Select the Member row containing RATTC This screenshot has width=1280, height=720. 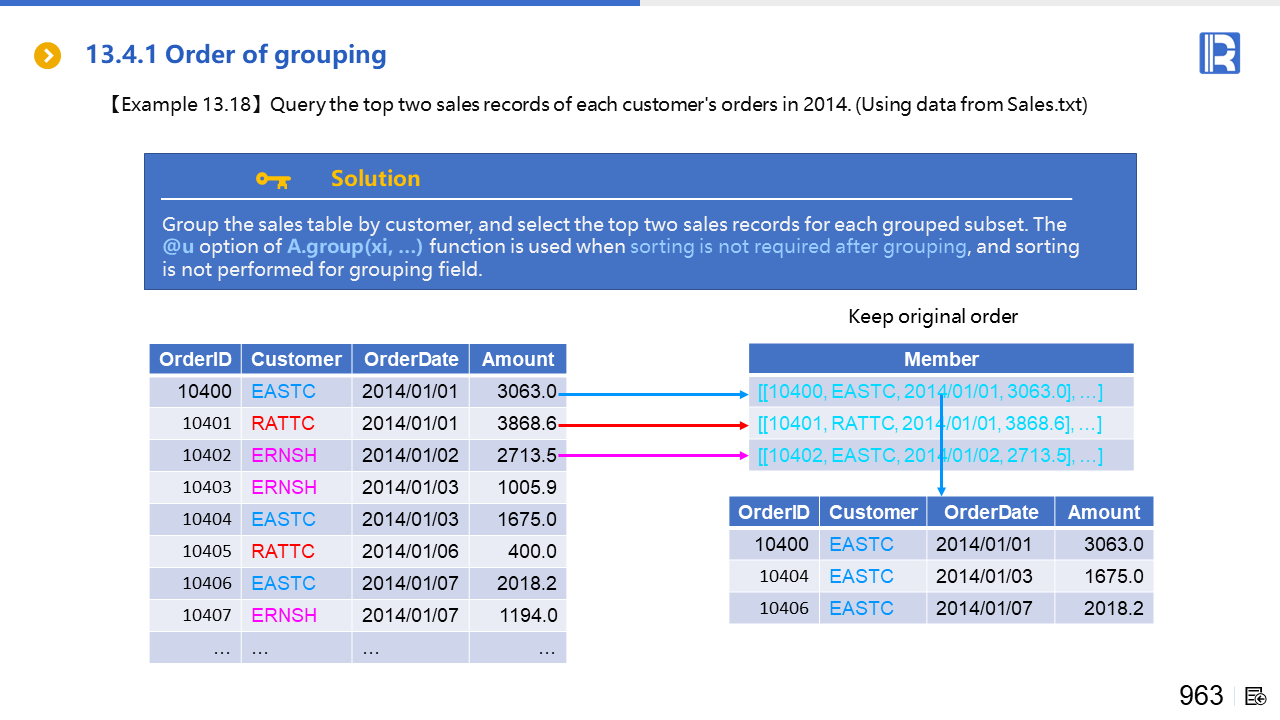930,424
